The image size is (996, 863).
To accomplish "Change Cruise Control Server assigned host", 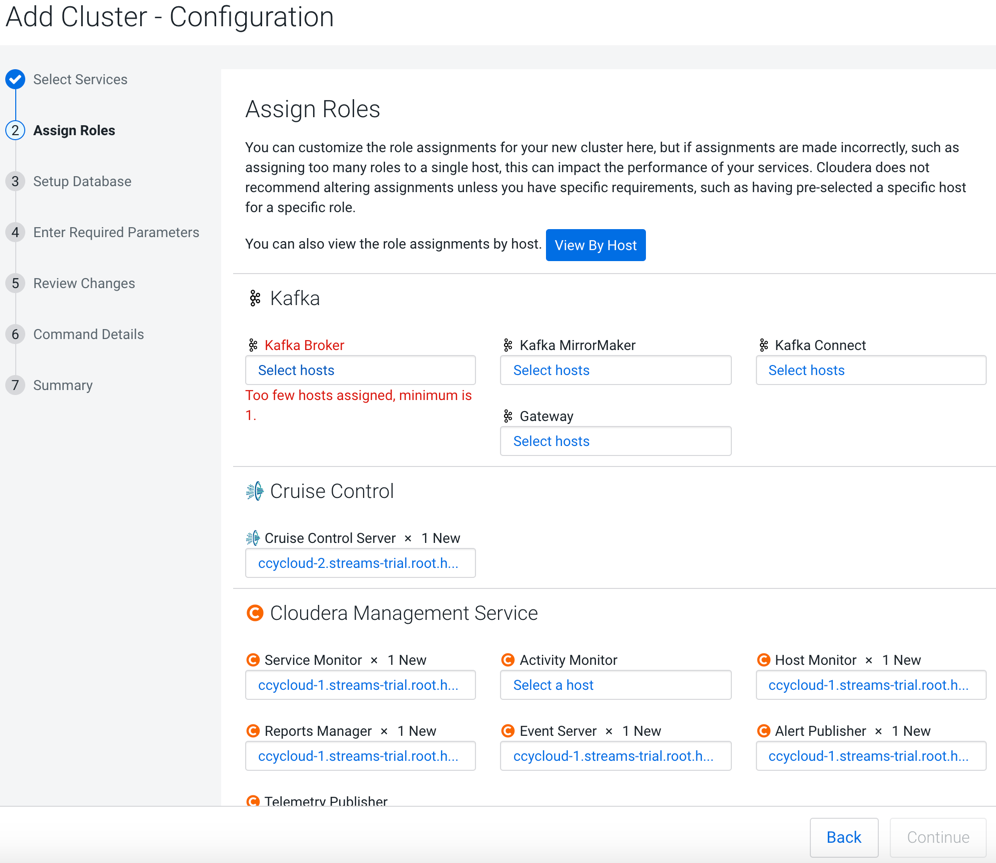I will point(360,563).
